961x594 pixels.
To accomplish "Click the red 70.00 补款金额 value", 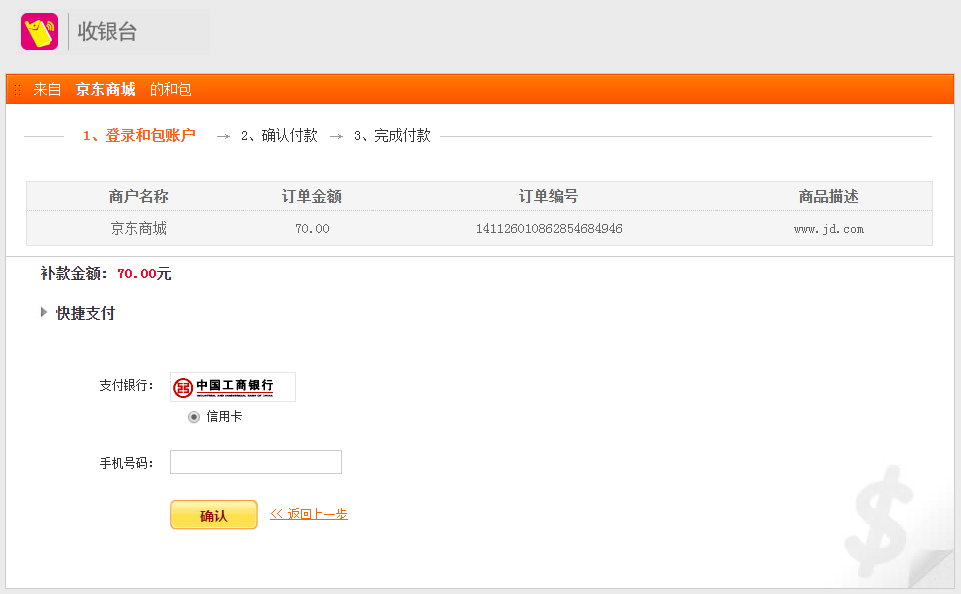I will pyautogui.click(x=137, y=274).
